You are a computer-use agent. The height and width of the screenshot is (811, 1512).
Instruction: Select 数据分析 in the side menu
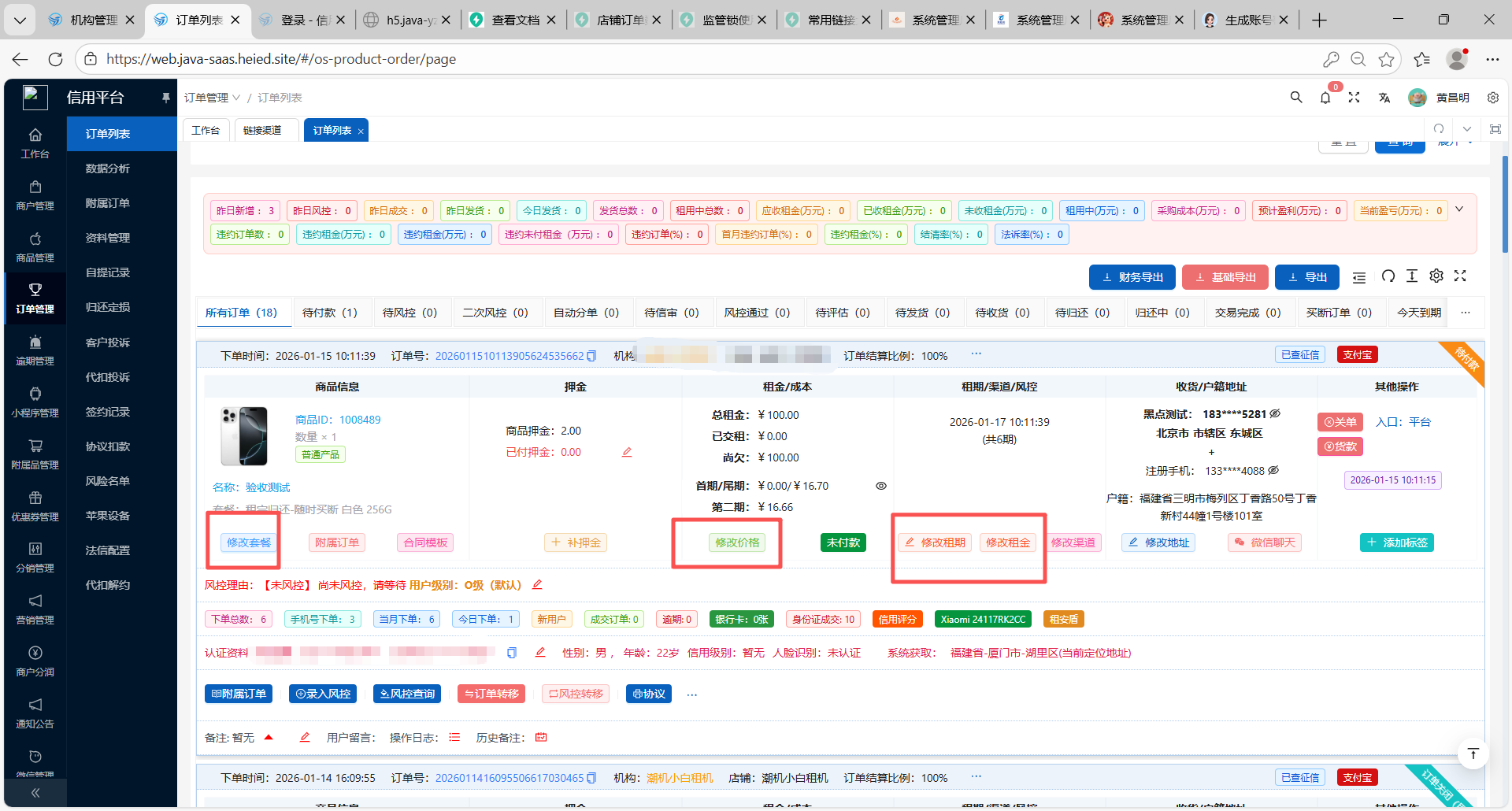point(108,168)
